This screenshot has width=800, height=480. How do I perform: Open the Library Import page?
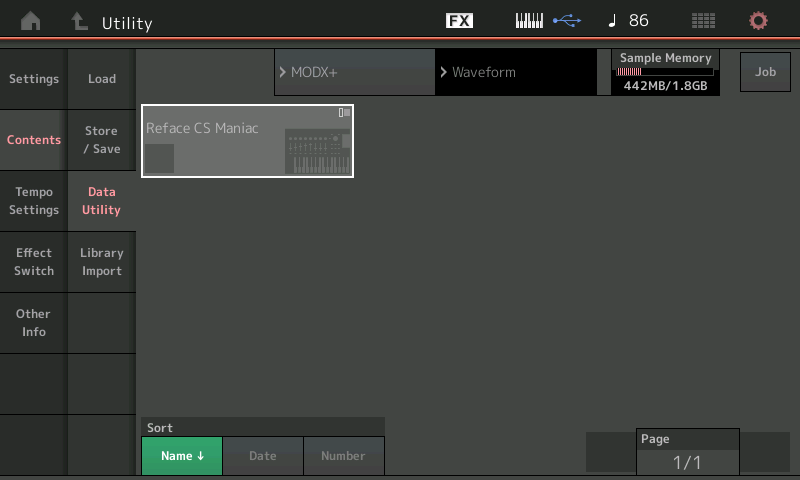click(102, 262)
